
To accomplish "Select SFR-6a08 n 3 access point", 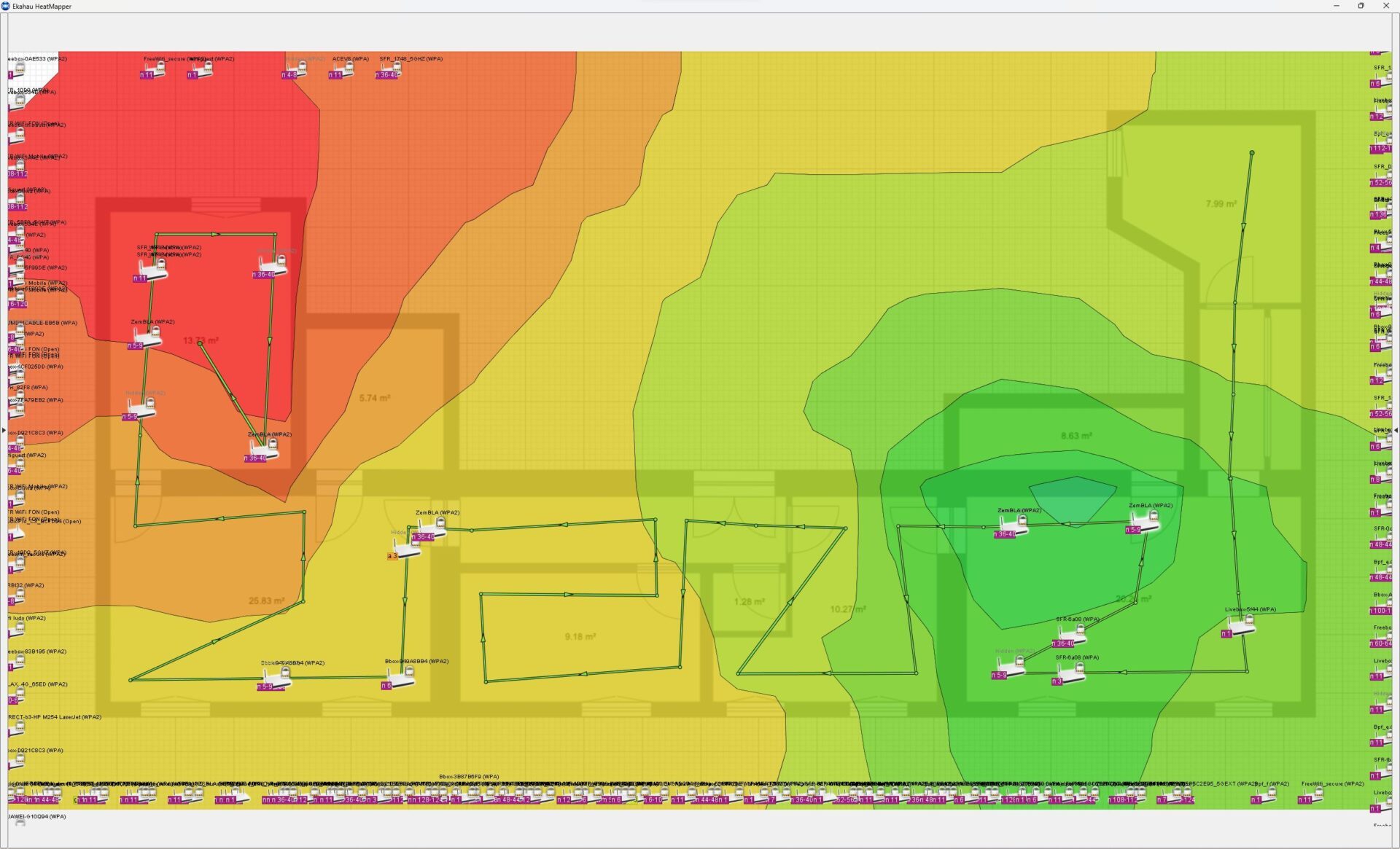I will pyautogui.click(x=1068, y=674).
